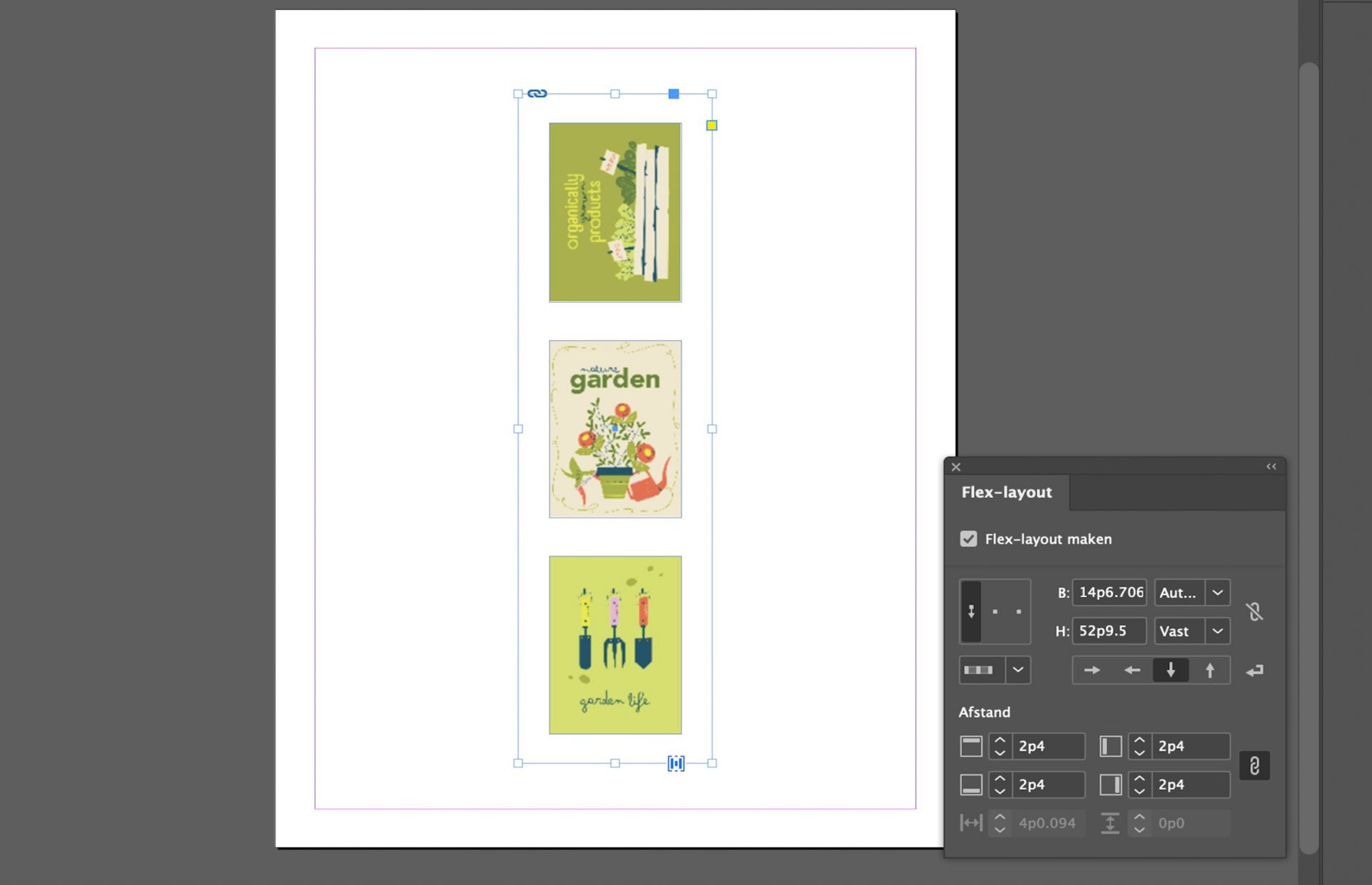Select the leftward flex direction arrow

coord(1131,670)
